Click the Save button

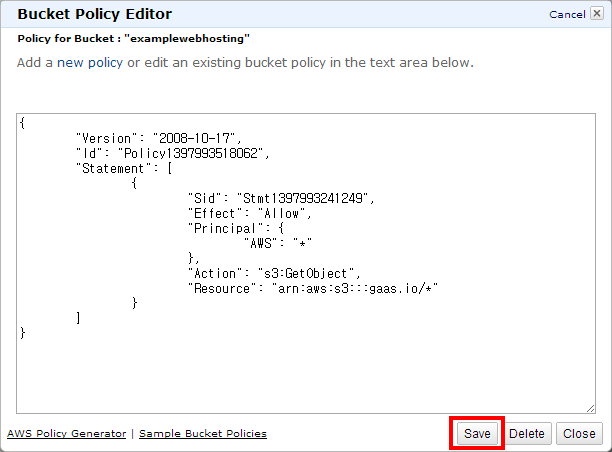click(477, 434)
